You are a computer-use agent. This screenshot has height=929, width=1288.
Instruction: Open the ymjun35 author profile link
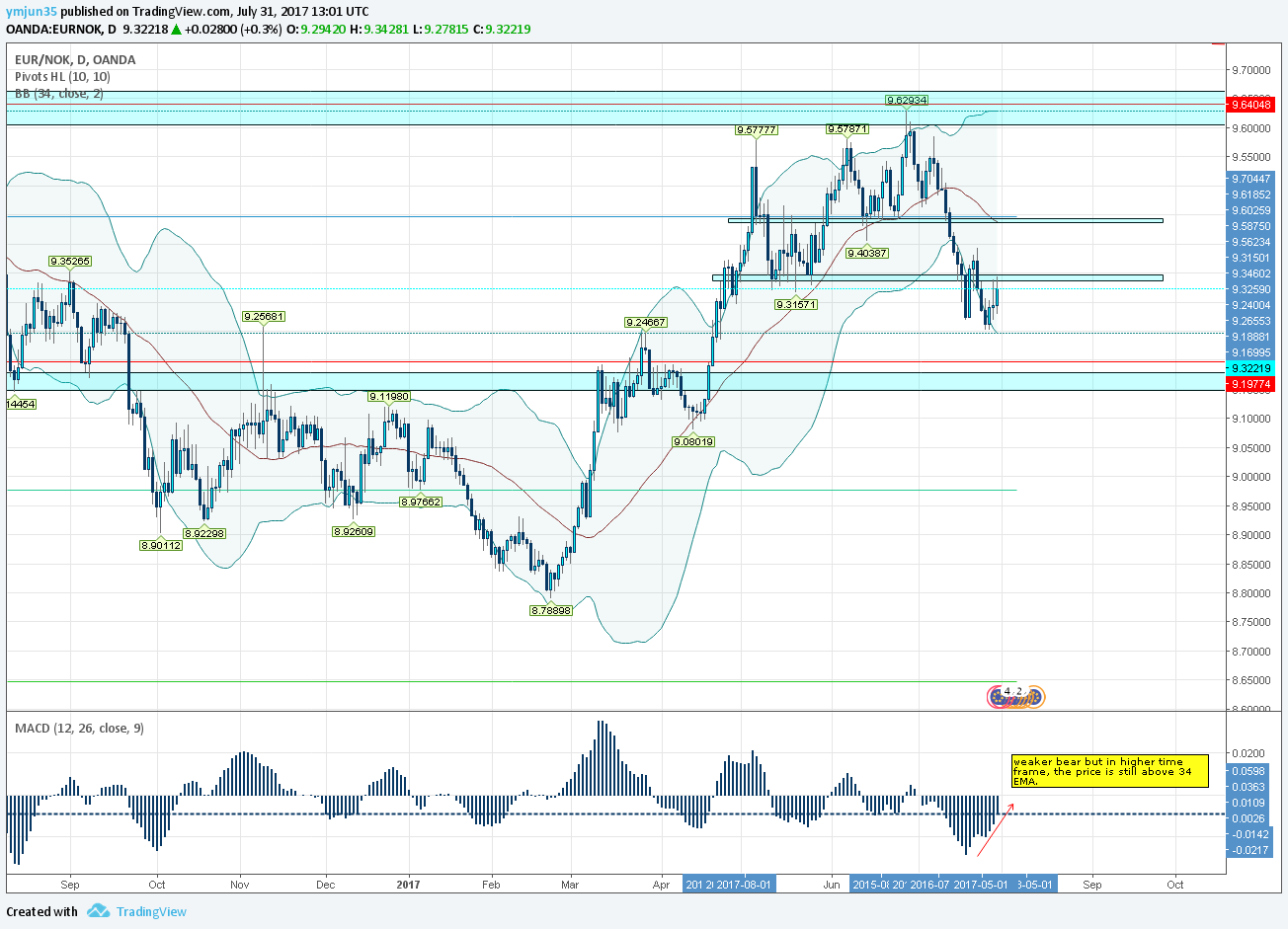[30, 12]
